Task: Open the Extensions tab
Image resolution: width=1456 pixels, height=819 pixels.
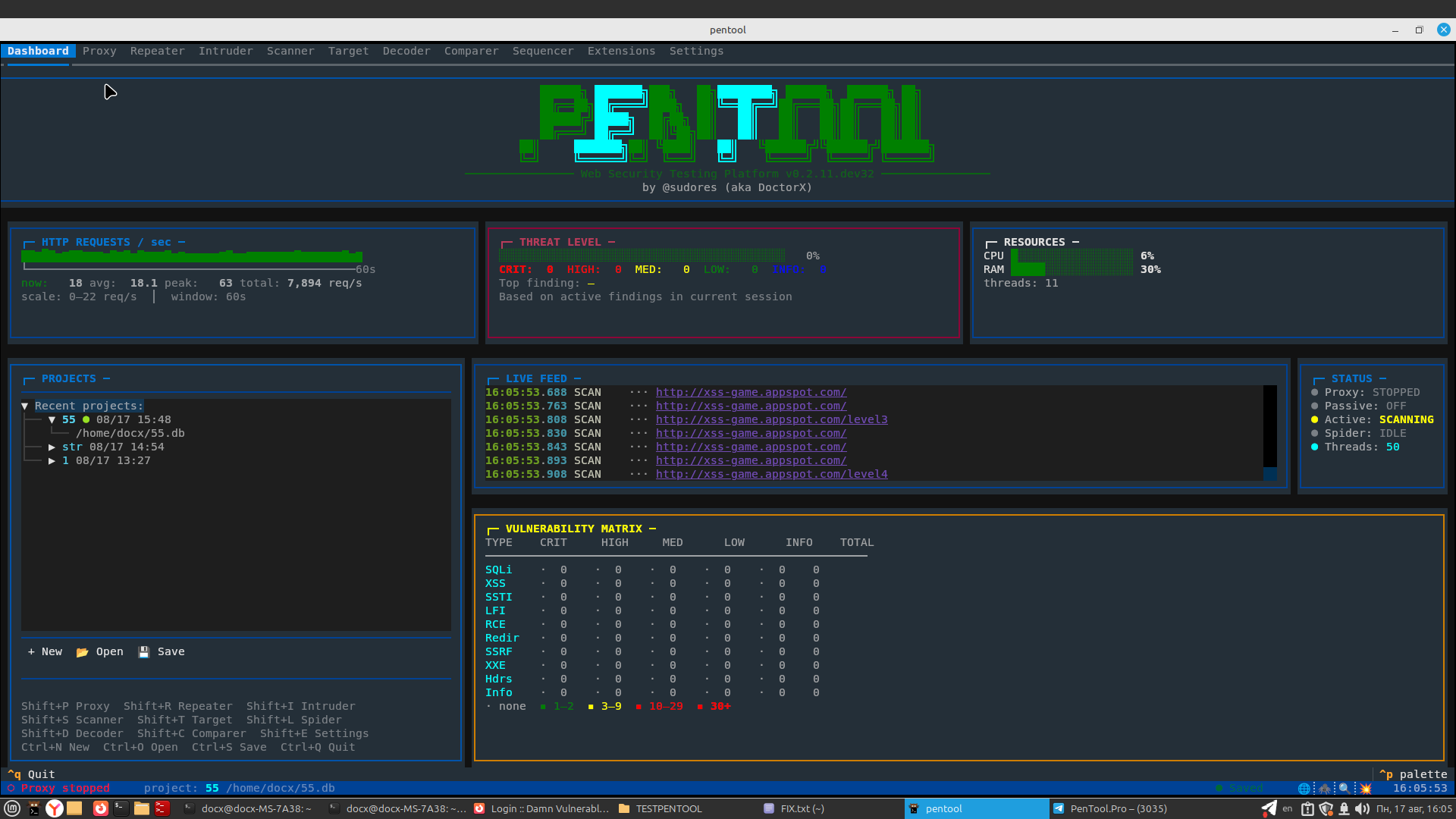Action: pos(621,51)
